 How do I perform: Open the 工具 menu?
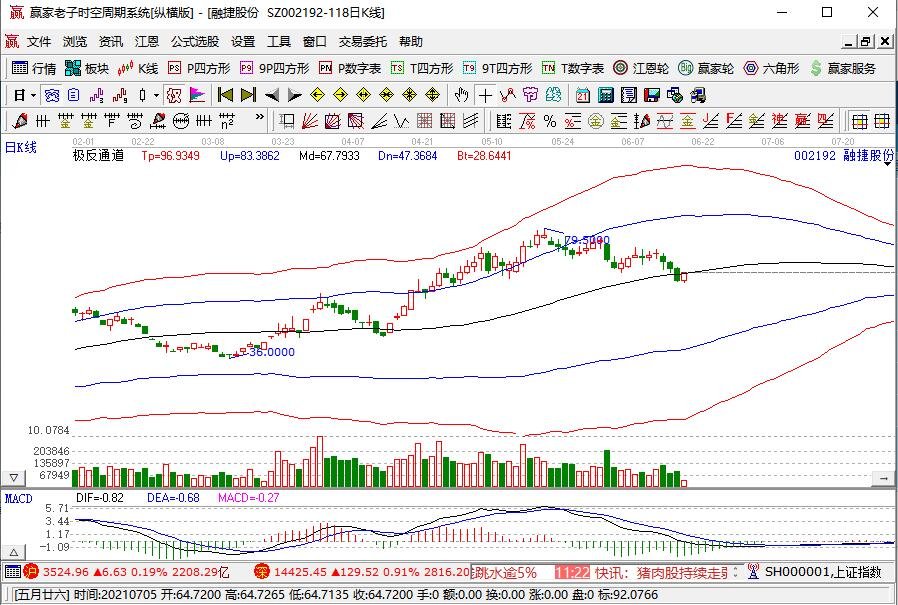click(x=279, y=42)
